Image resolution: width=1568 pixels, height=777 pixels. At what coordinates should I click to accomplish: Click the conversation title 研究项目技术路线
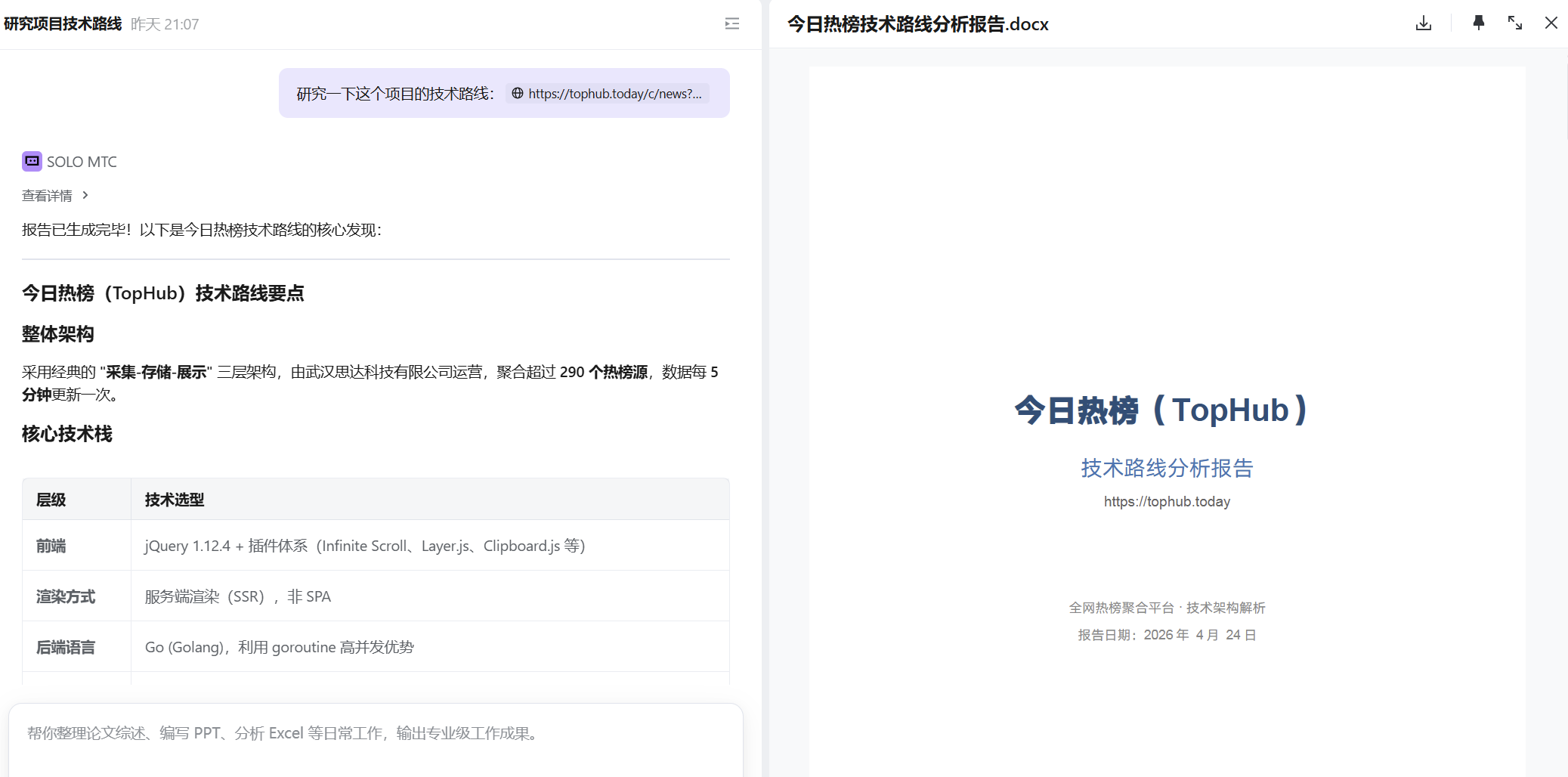(63, 24)
